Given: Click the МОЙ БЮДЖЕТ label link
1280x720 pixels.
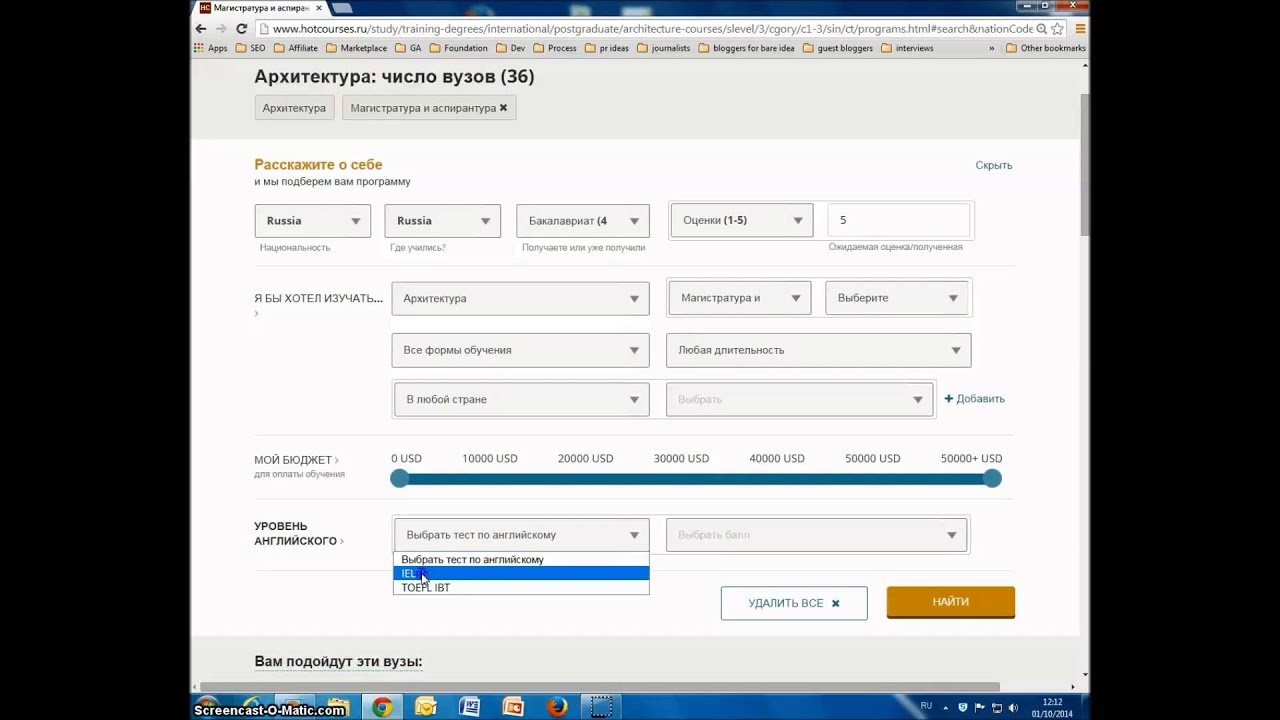Looking at the screenshot, I should [x=296, y=460].
